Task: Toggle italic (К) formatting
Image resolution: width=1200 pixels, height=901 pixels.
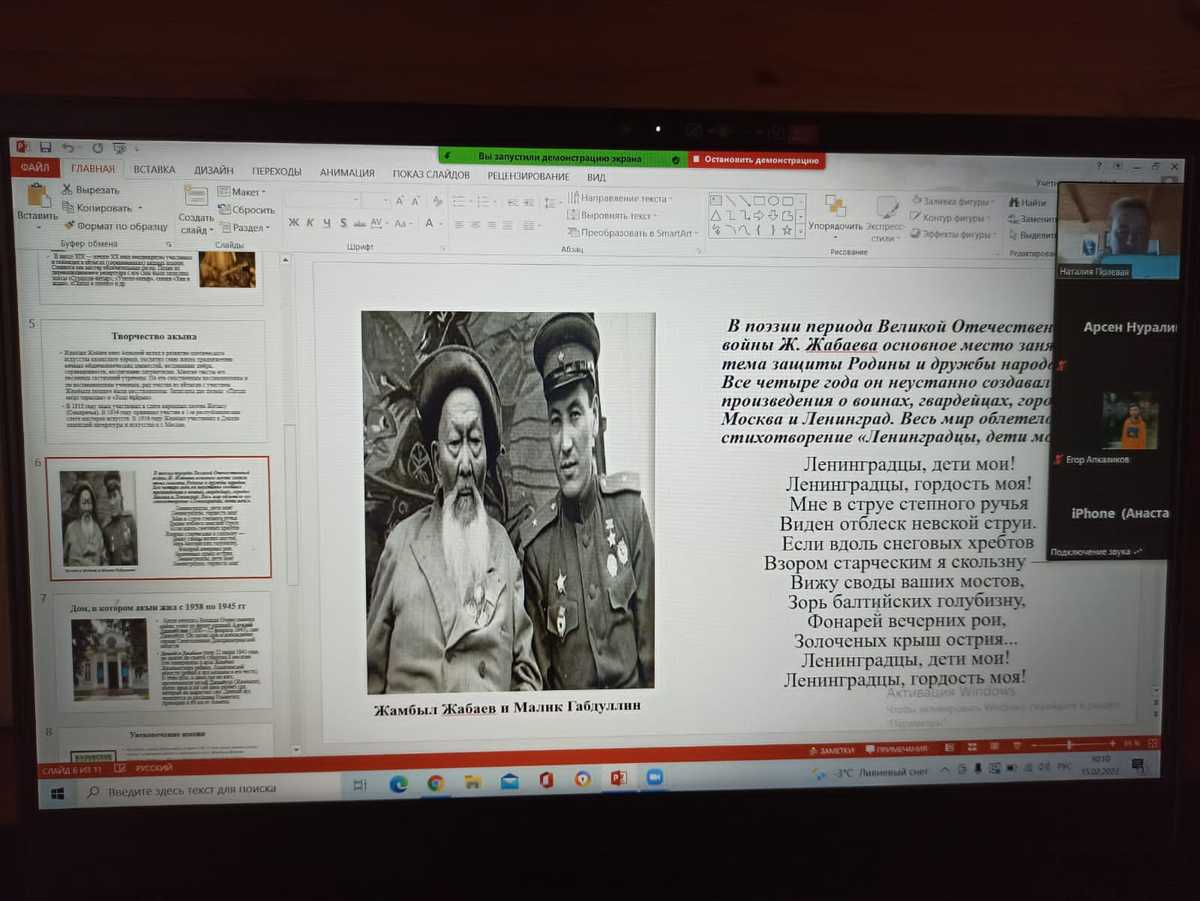Action: tap(310, 223)
